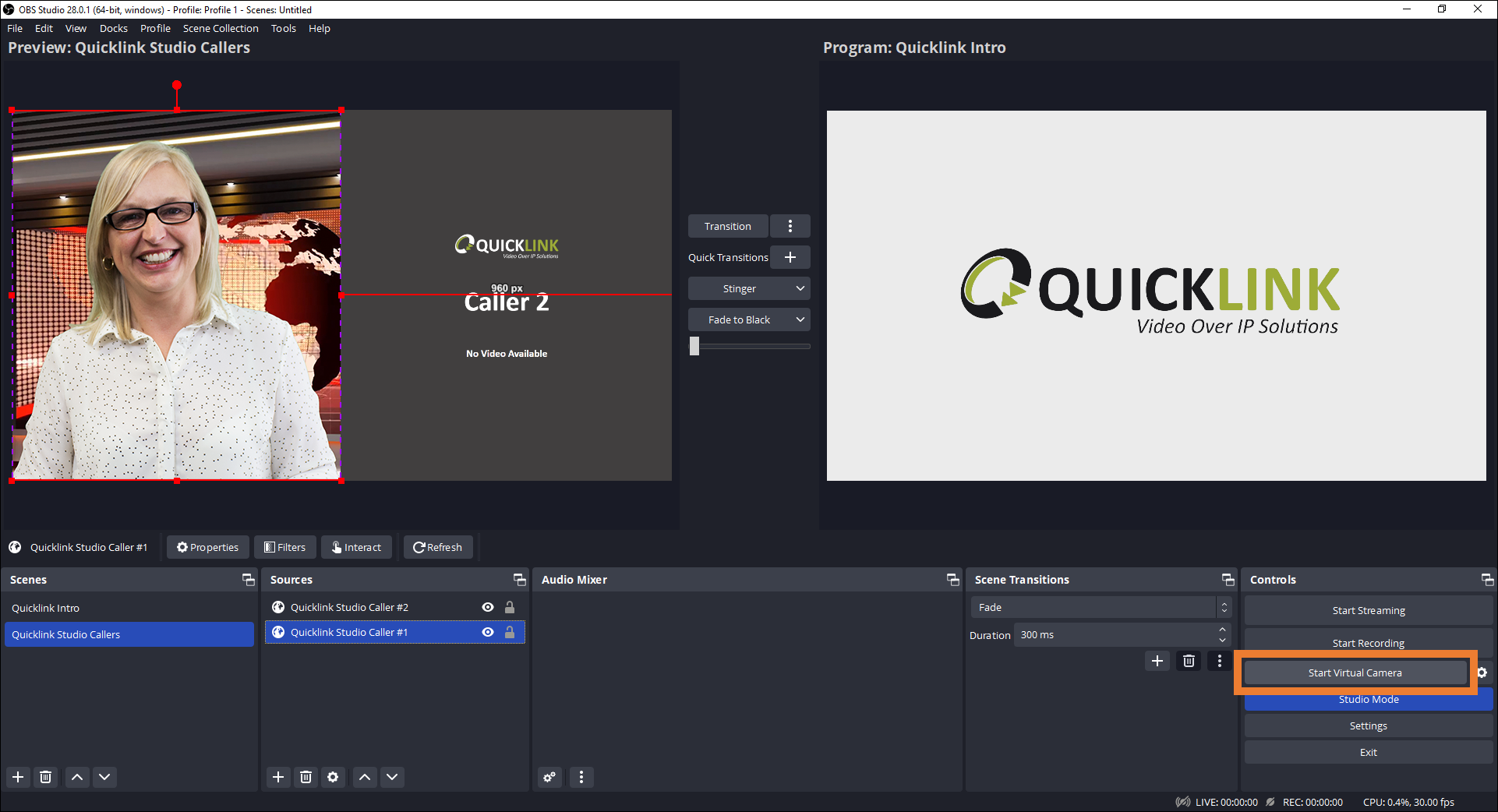Viewport: 1498px width, 812px height.
Task: Pop out the Controls dock
Action: [x=1488, y=580]
